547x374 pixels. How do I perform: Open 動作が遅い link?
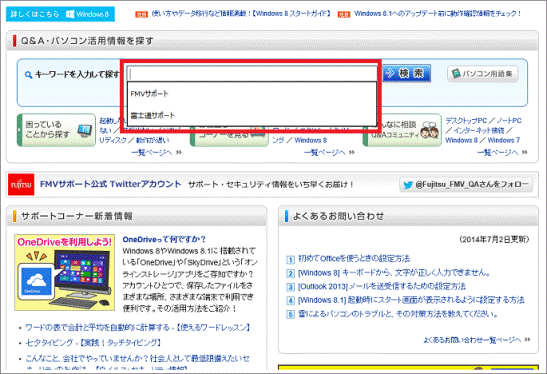[x=152, y=140]
